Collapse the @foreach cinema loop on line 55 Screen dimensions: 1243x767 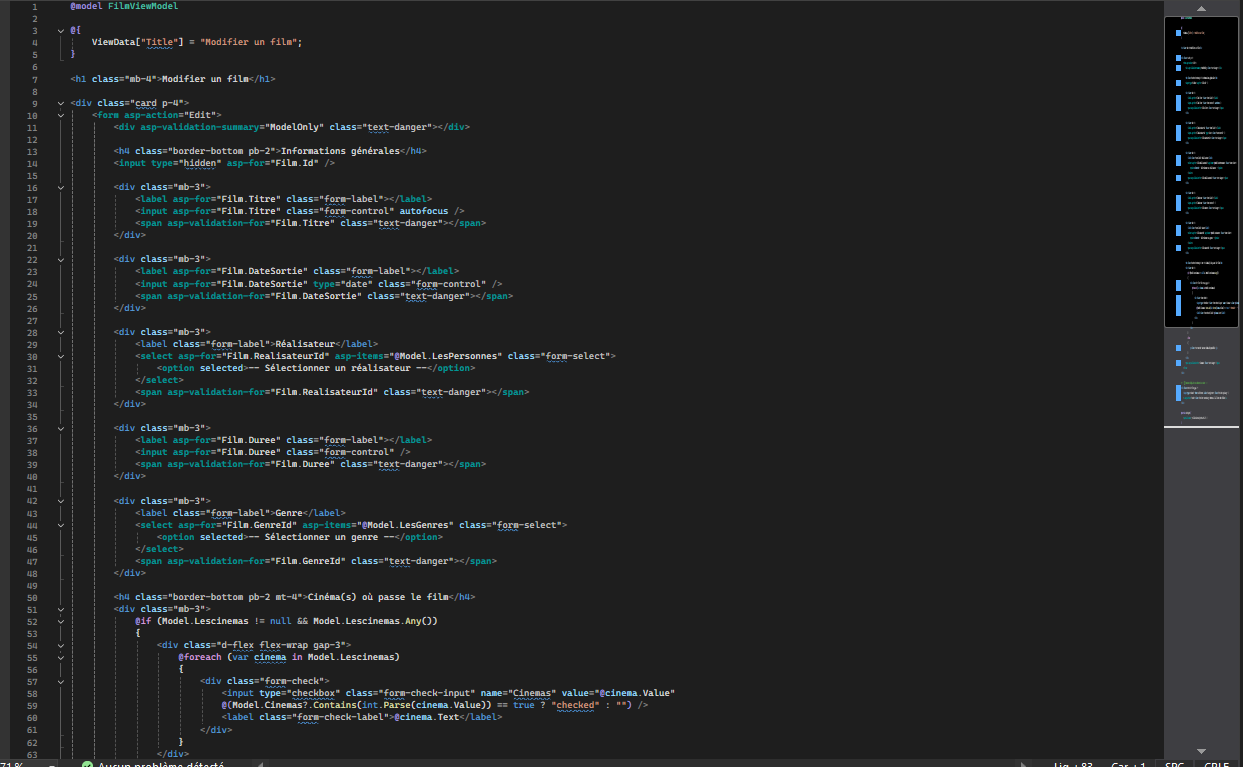(x=61, y=656)
